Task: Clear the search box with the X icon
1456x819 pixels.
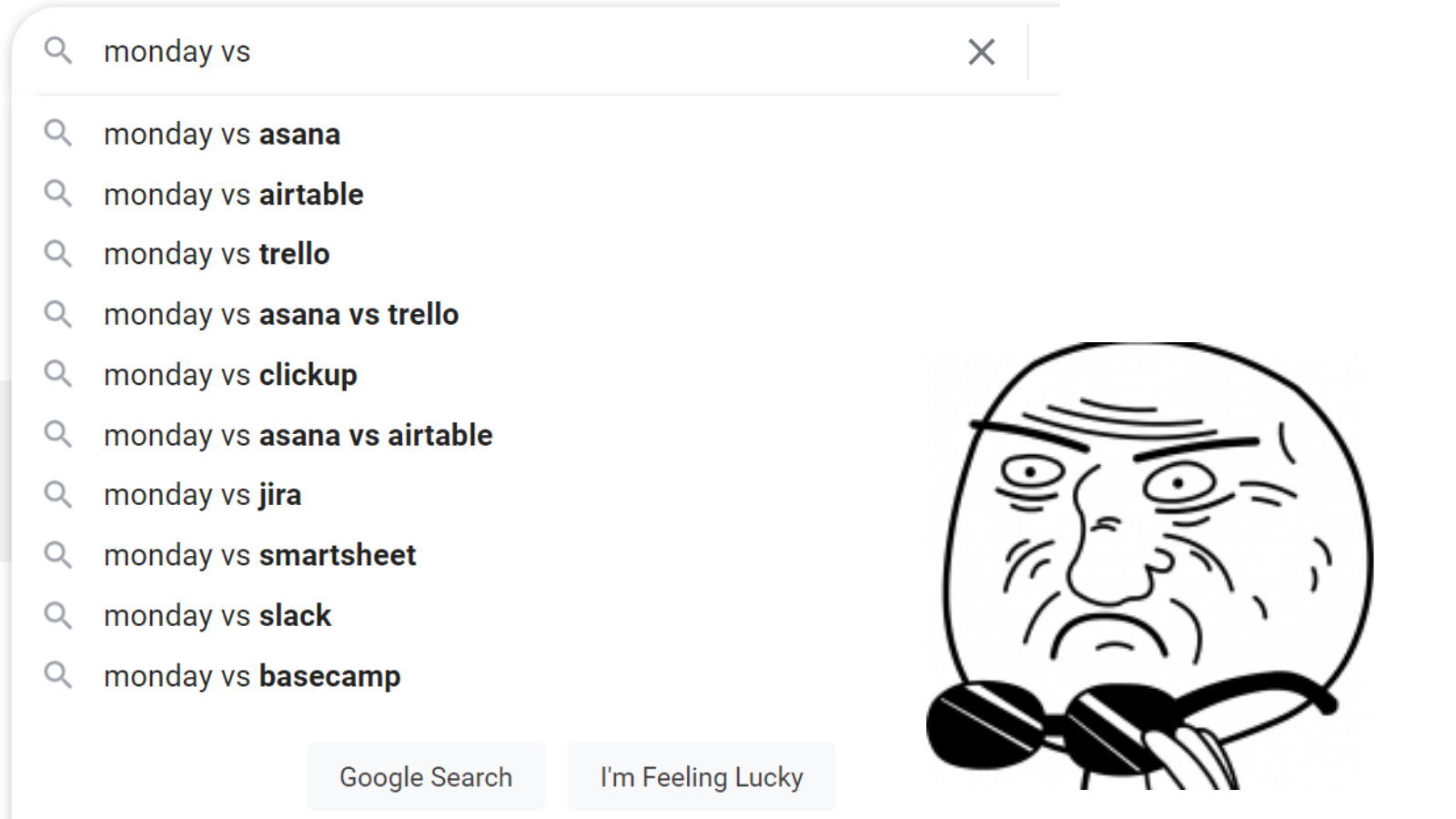Action: point(981,52)
